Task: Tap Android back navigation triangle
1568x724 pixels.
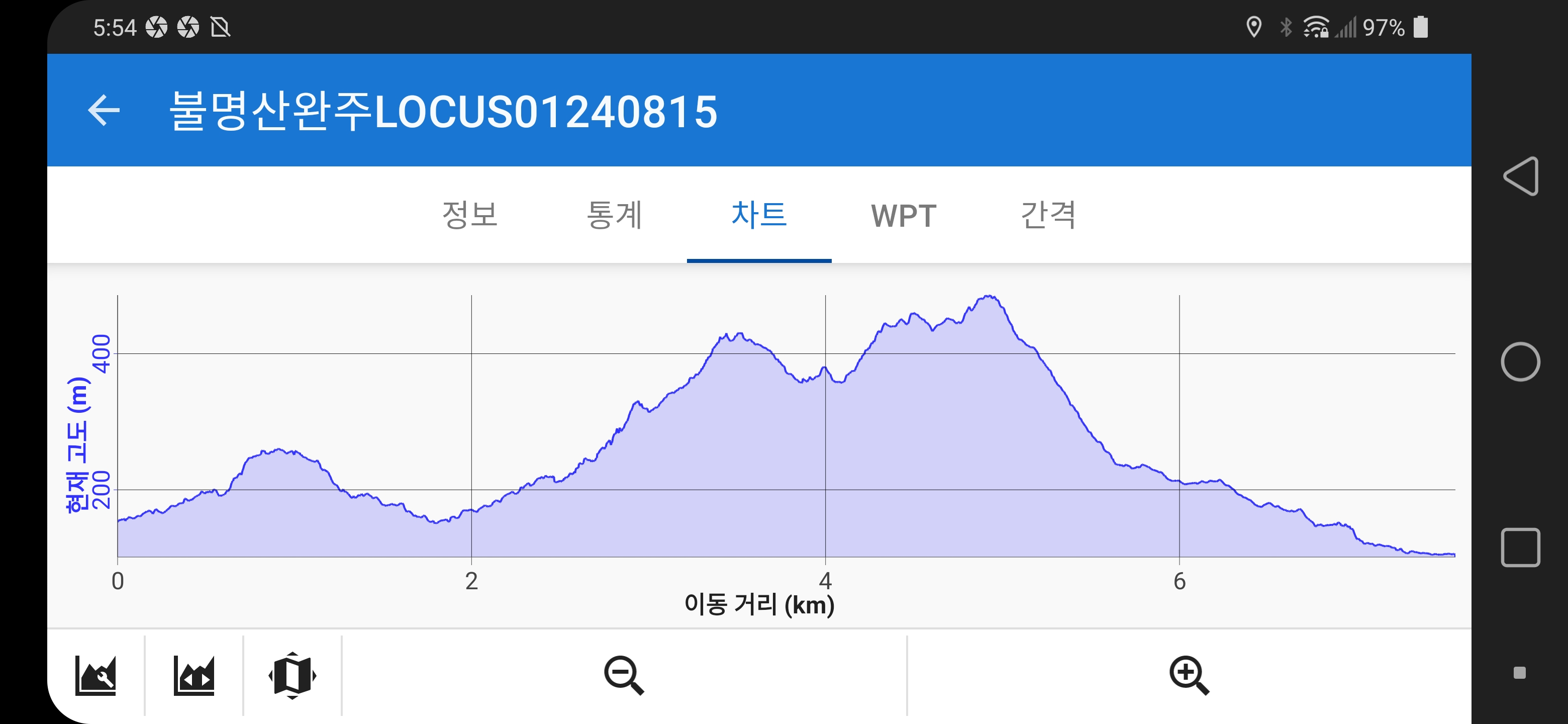Action: (x=1521, y=176)
